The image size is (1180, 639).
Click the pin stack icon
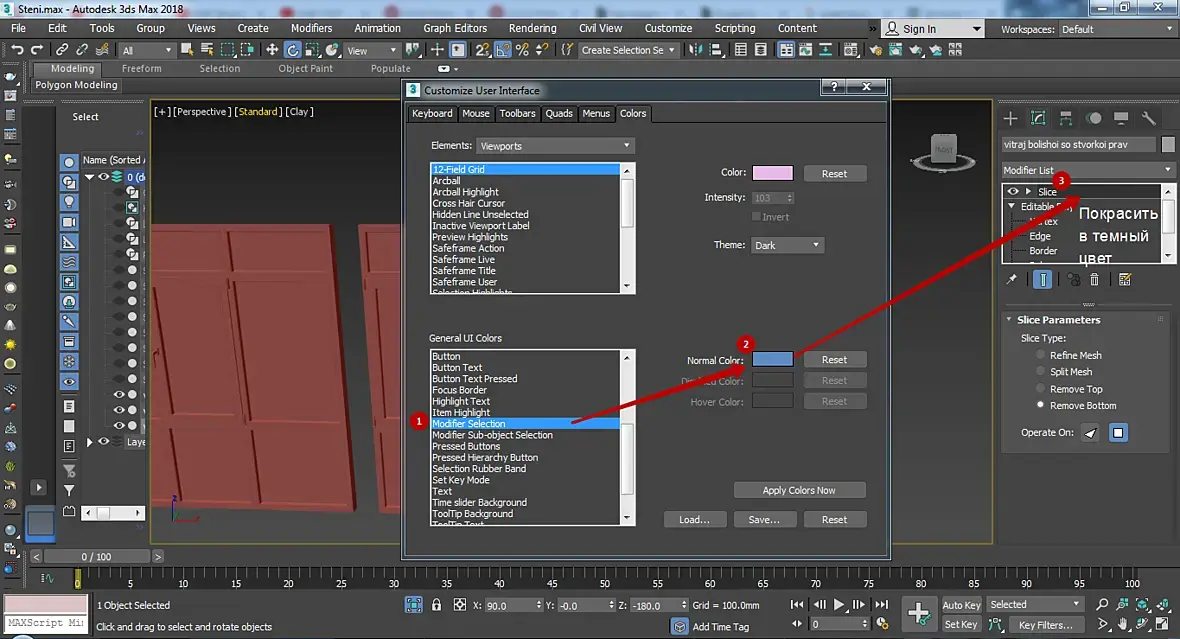1012,280
